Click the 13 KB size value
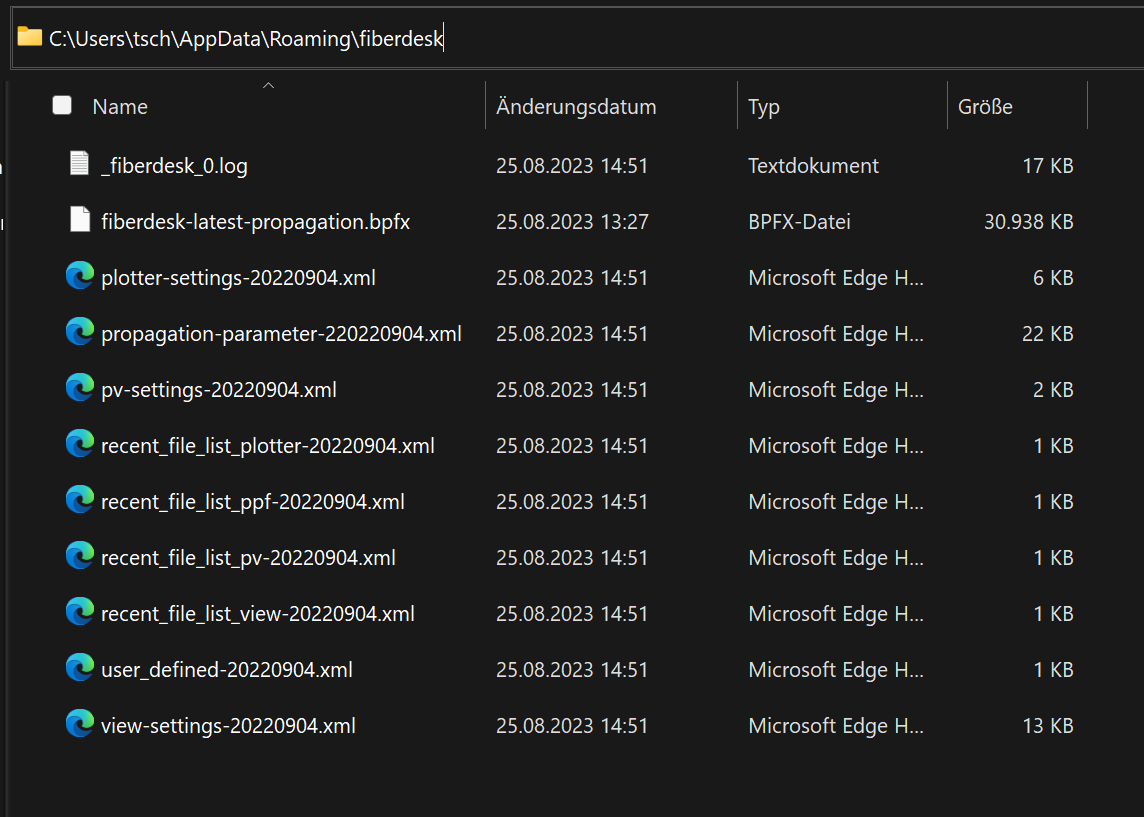Image resolution: width=1144 pixels, height=817 pixels. pos(1048,726)
